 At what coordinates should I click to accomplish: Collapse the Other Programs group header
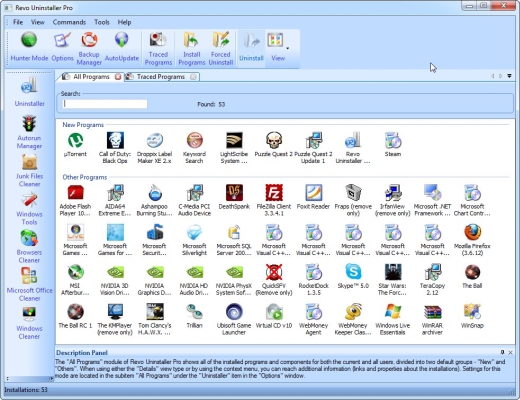pos(85,177)
